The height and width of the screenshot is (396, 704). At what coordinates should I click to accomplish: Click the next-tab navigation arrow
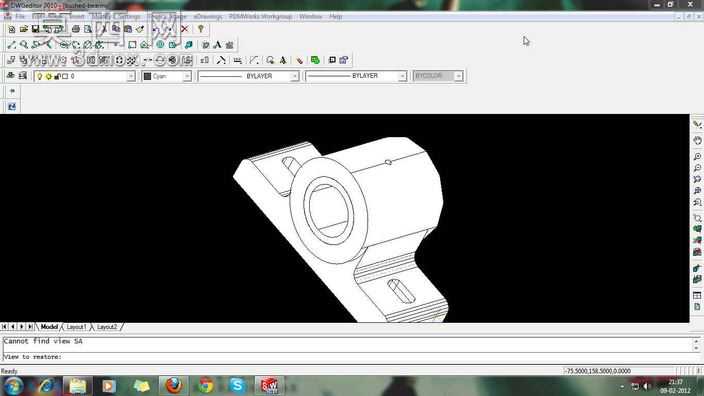[x=21, y=327]
